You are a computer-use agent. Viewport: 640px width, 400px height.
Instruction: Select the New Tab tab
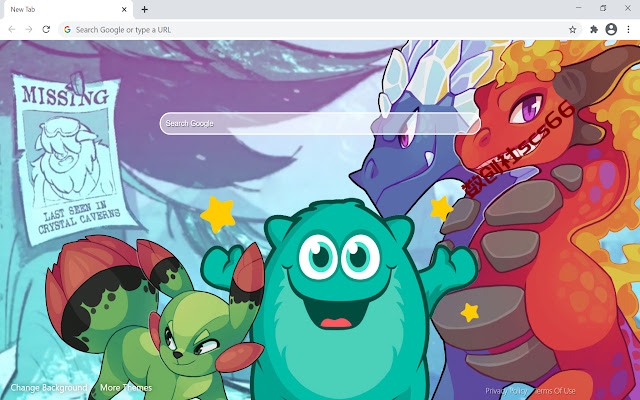coord(69,9)
